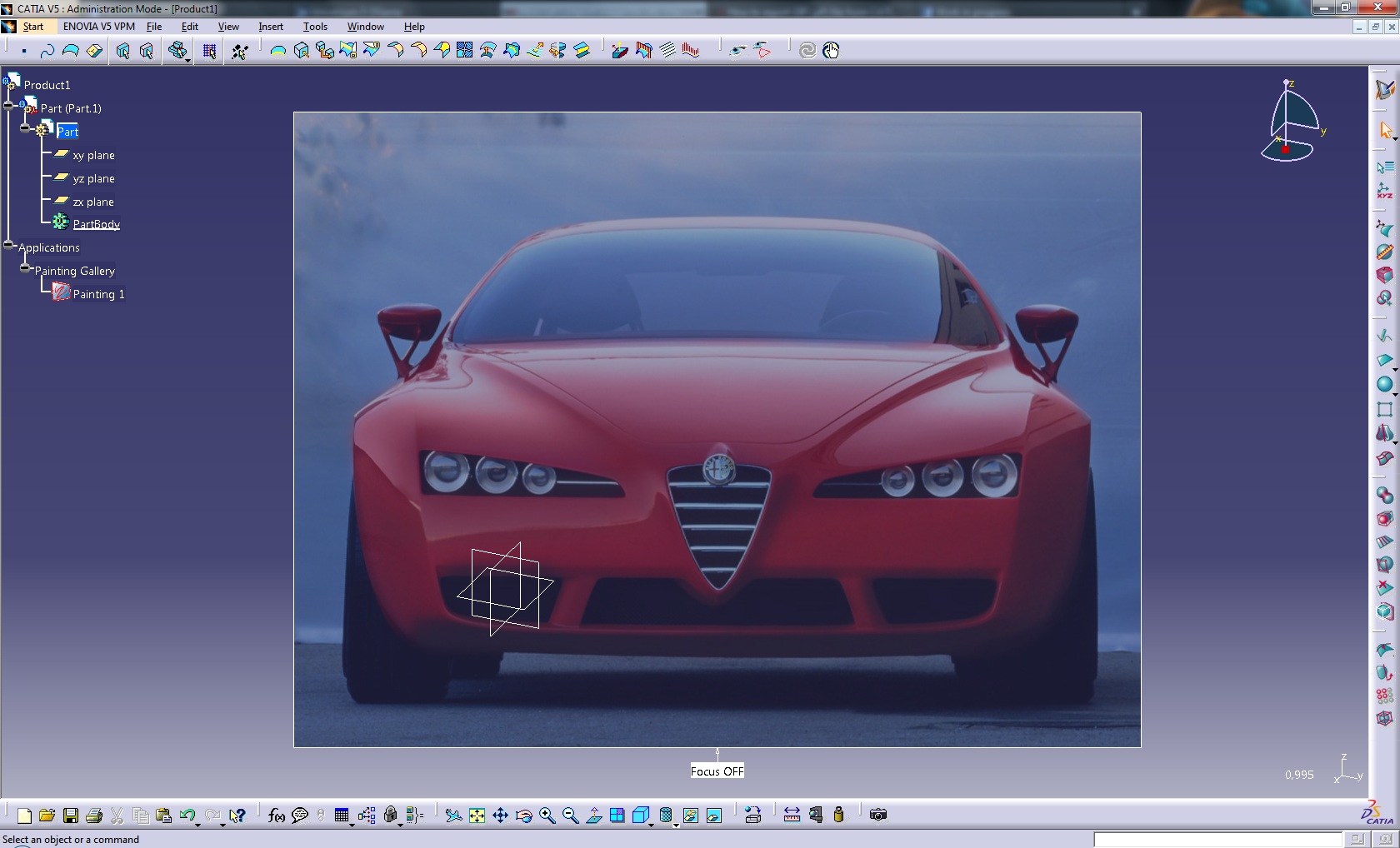Click the eye view icon in top toolbar

point(737,51)
